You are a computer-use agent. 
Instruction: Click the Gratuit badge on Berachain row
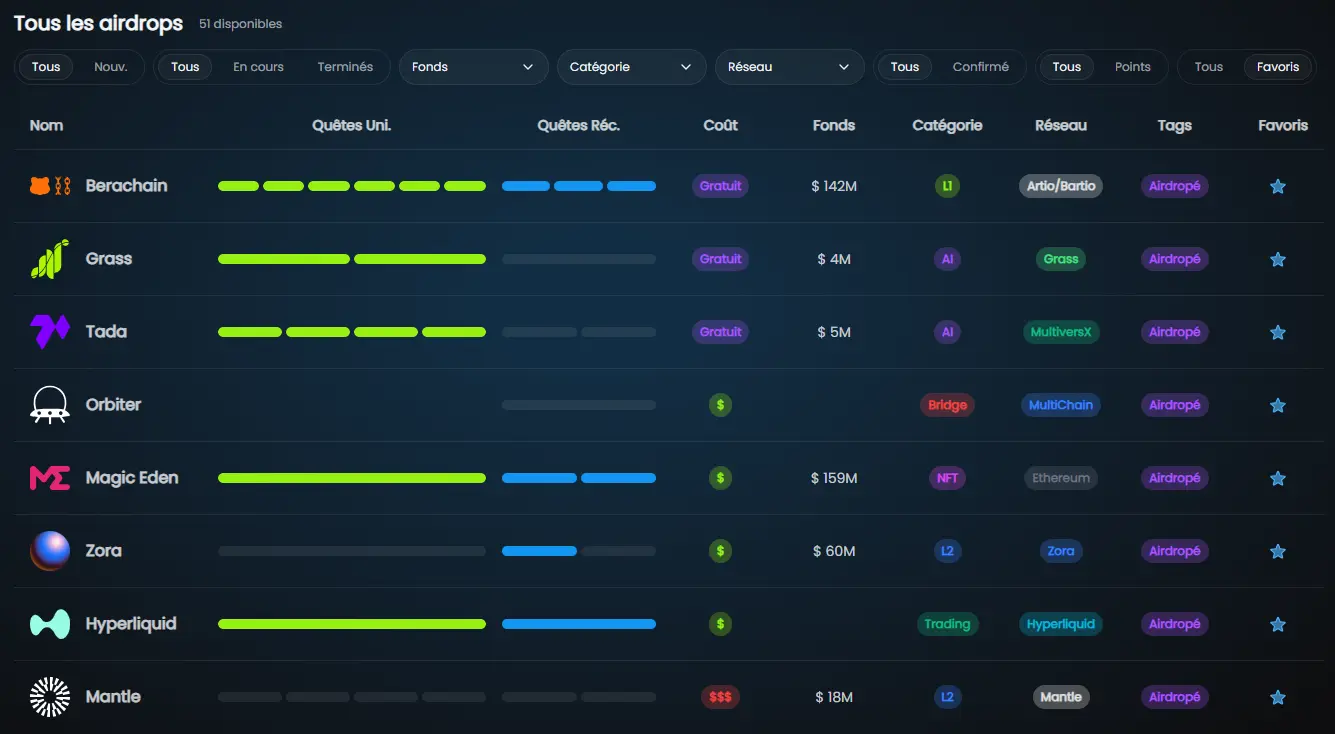tap(720, 186)
